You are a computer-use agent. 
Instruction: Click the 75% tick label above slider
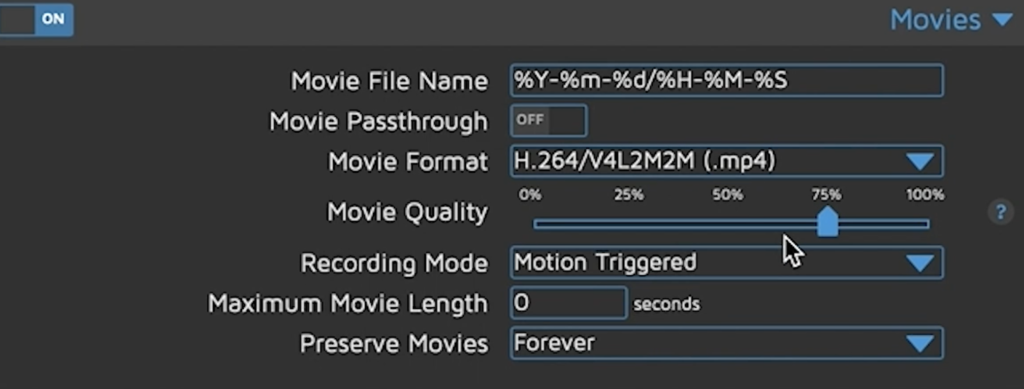point(826,194)
